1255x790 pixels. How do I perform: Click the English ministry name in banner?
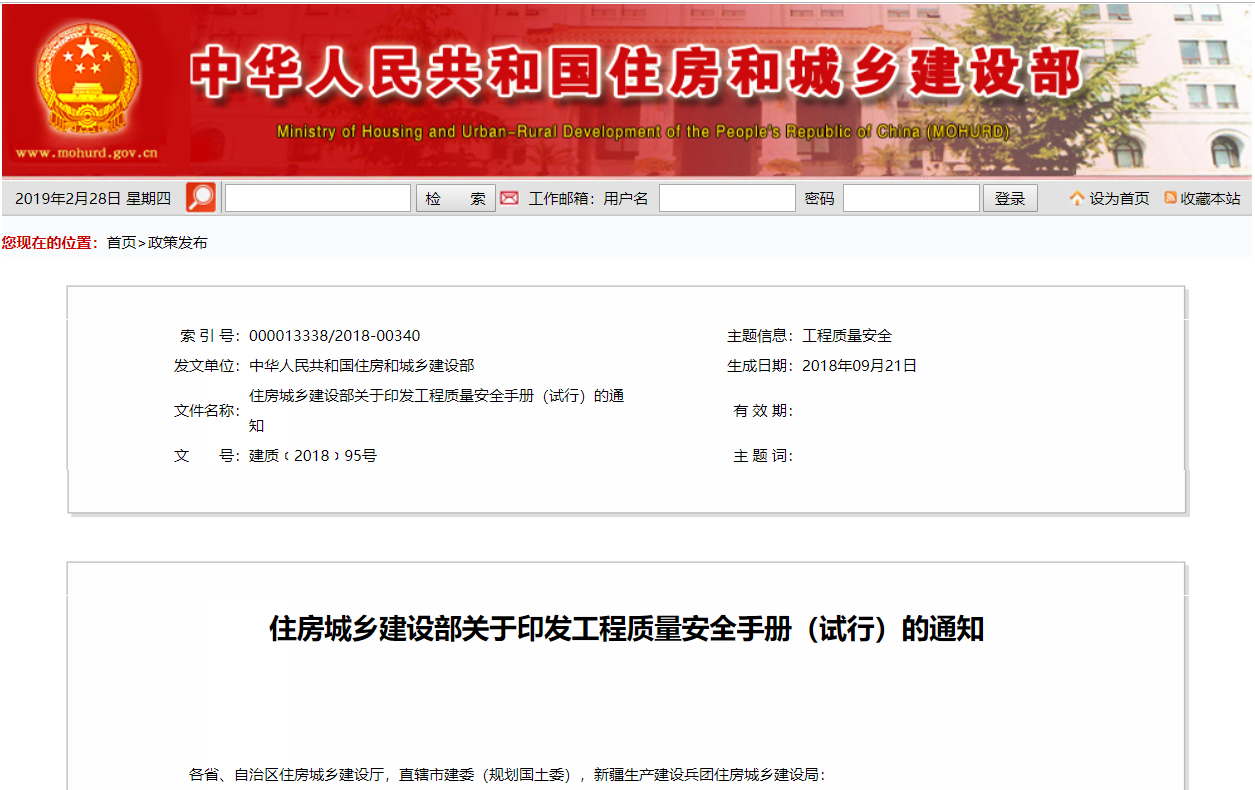(x=643, y=132)
